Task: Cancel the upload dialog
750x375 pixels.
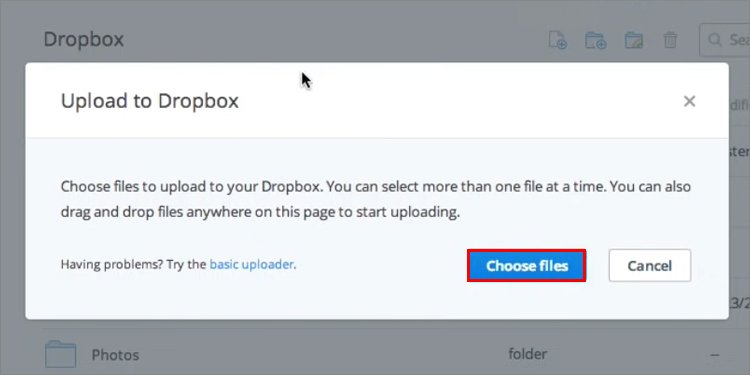Action: pyautogui.click(x=650, y=265)
